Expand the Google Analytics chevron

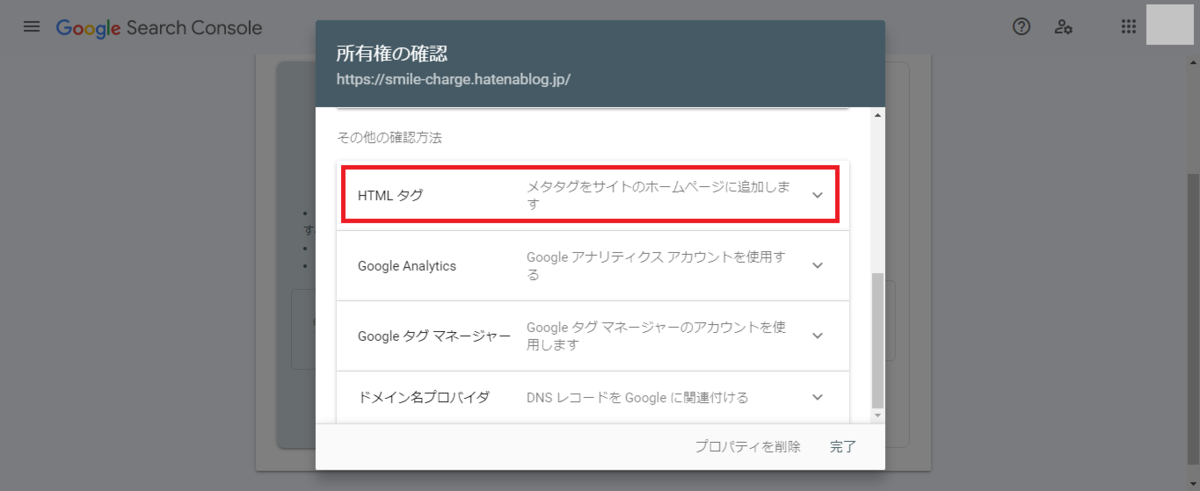pyautogui.click(x=818, y=265)
